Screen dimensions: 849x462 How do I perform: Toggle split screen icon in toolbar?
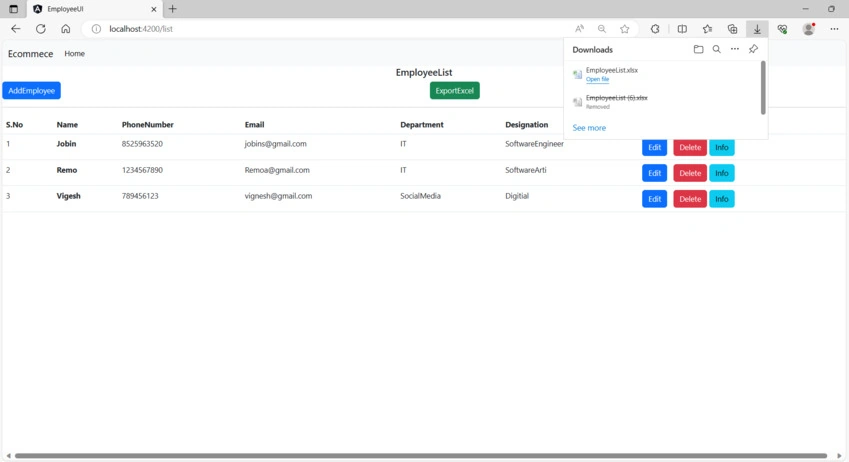682,29
